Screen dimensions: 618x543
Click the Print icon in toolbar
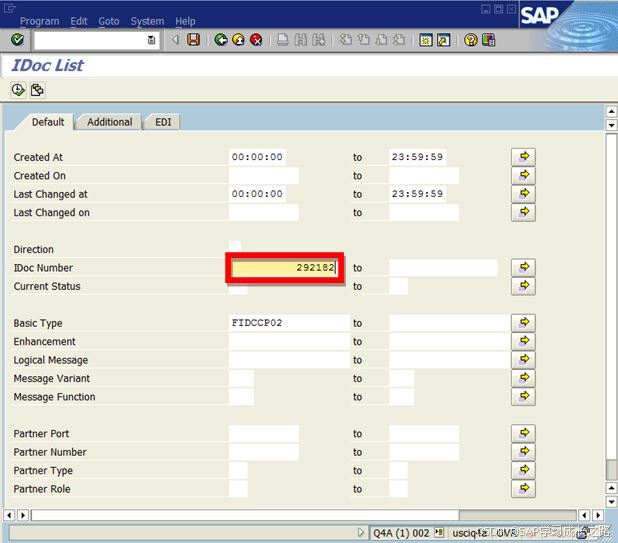coord(283,40)
